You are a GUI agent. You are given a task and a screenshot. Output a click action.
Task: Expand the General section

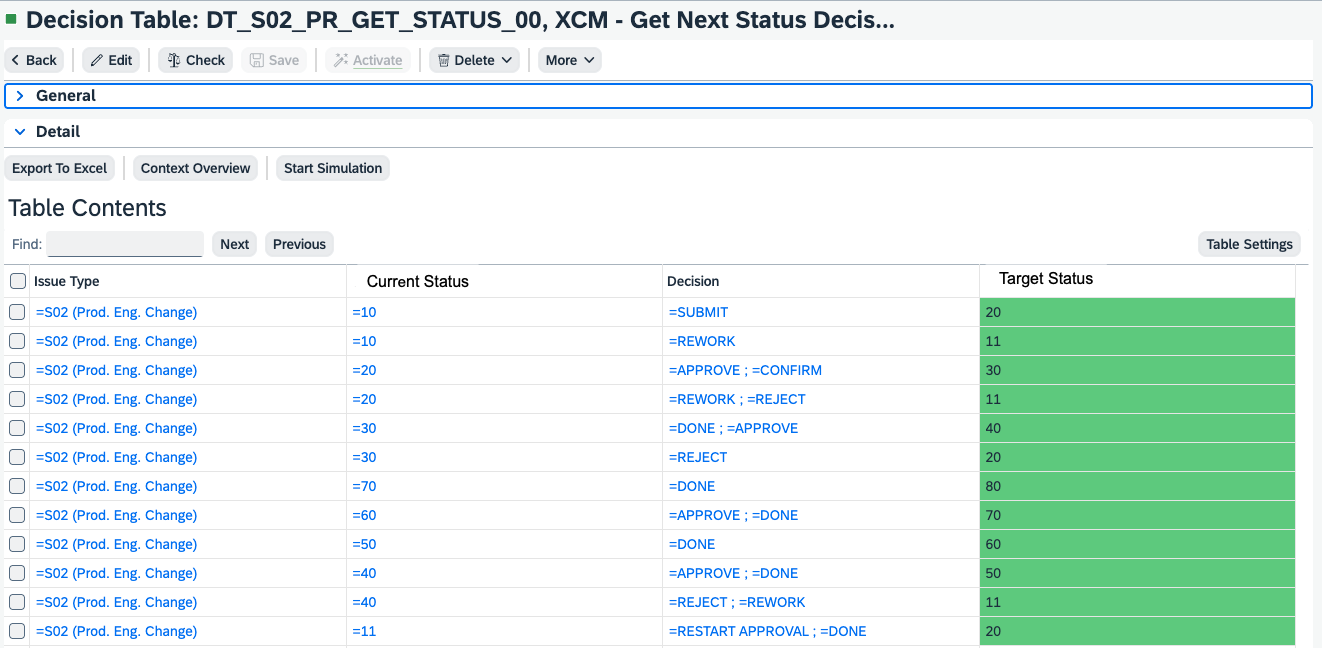pyautogui.click(x=20, y=96)
